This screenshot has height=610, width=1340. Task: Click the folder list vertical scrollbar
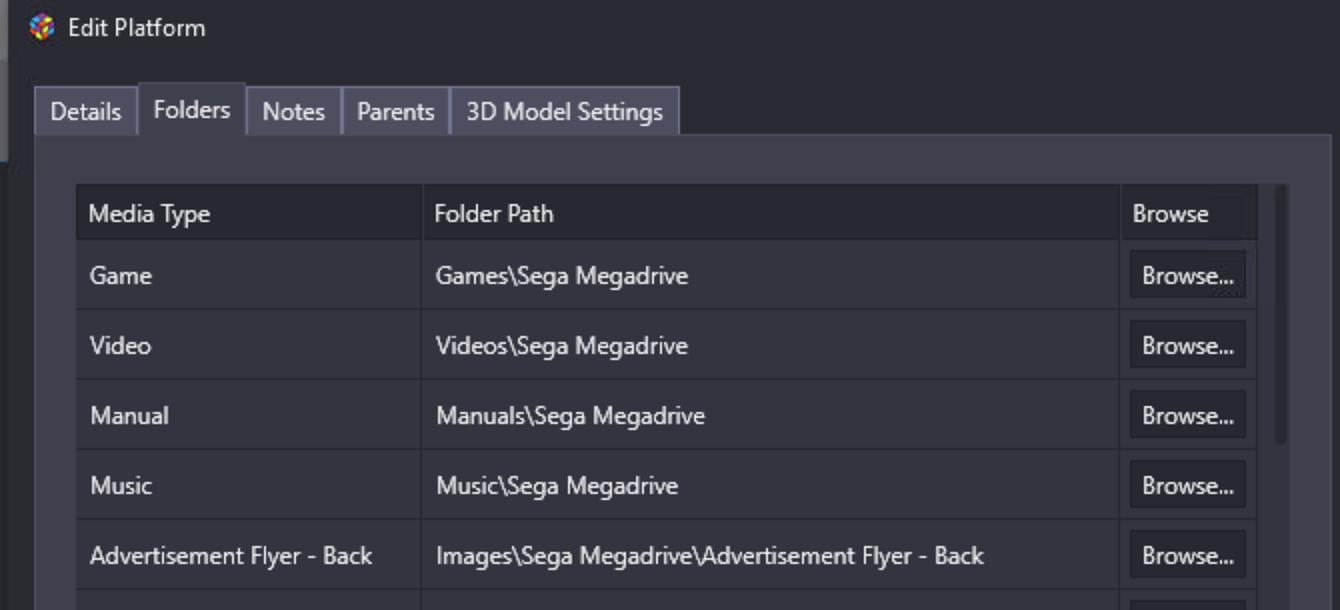tap(1281, 315)
